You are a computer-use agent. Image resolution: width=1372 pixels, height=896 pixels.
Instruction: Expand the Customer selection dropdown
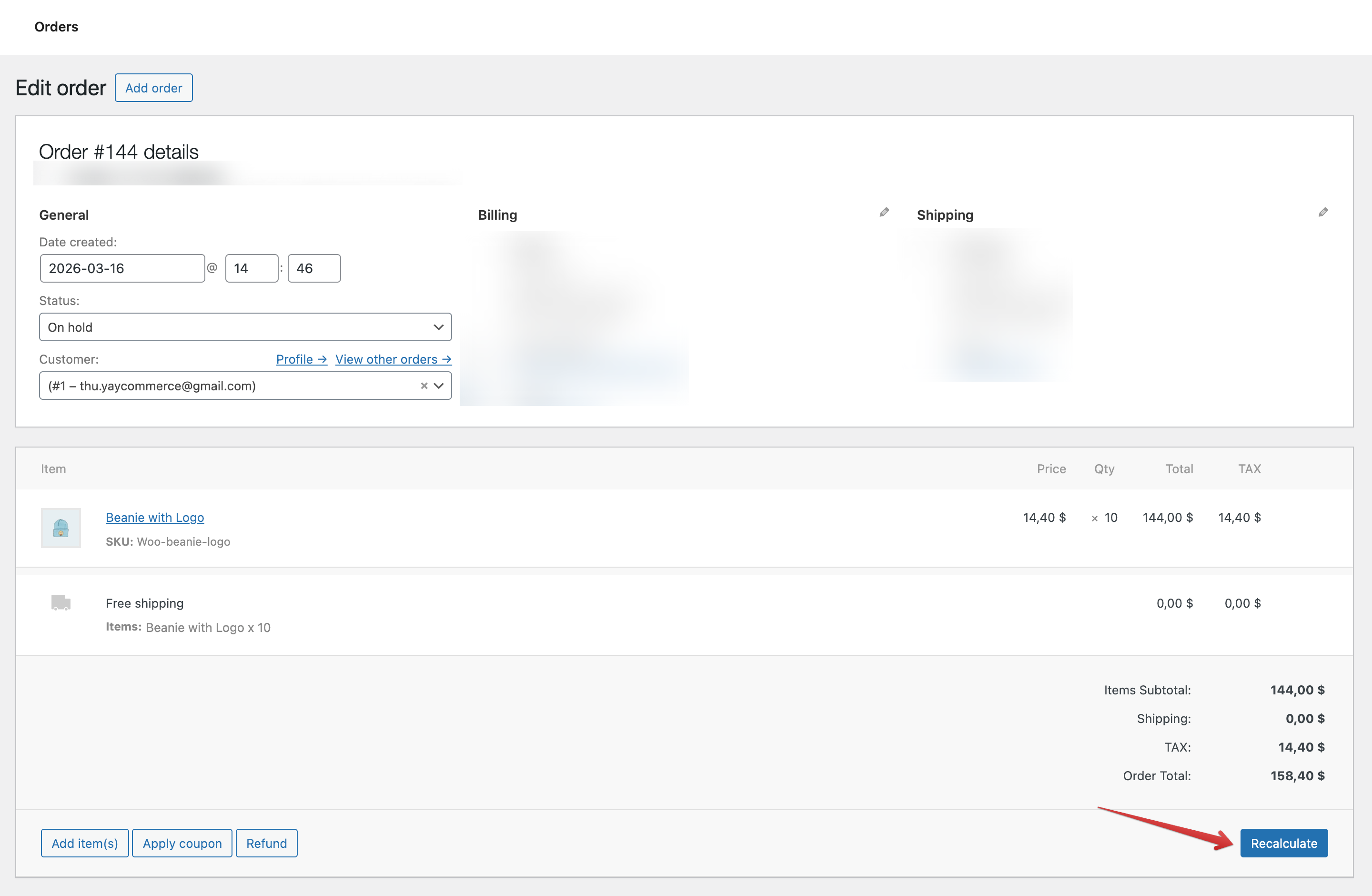(439, 386)
